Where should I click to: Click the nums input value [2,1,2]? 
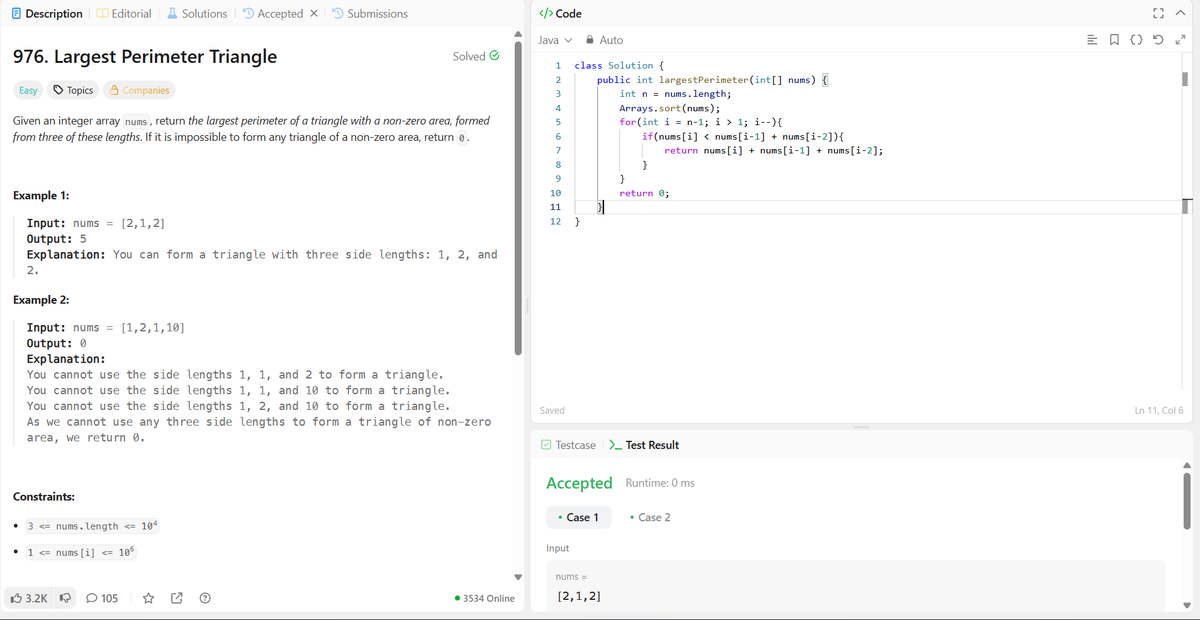tap(579, 595)
